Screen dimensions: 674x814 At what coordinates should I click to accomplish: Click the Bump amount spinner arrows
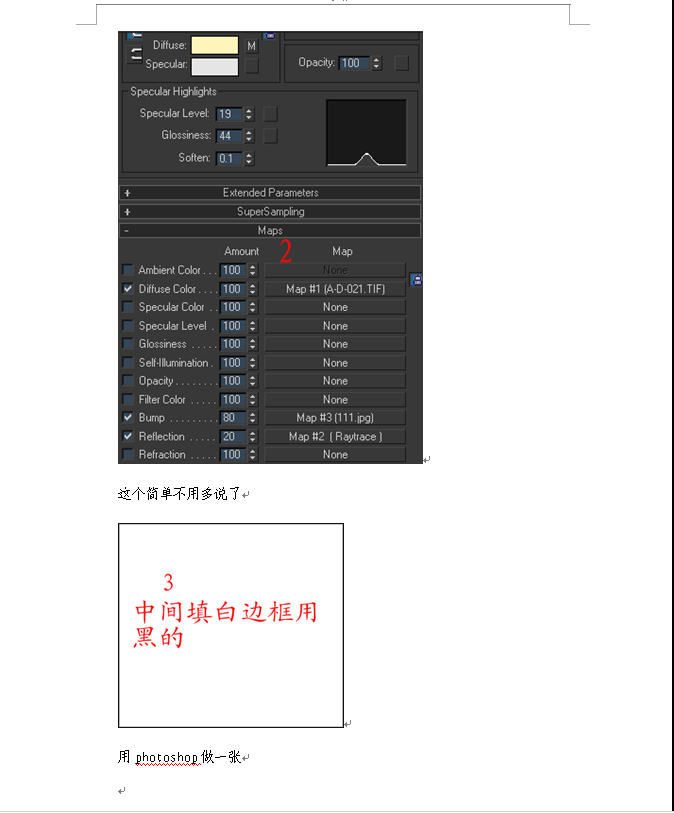tap(252, 417)
